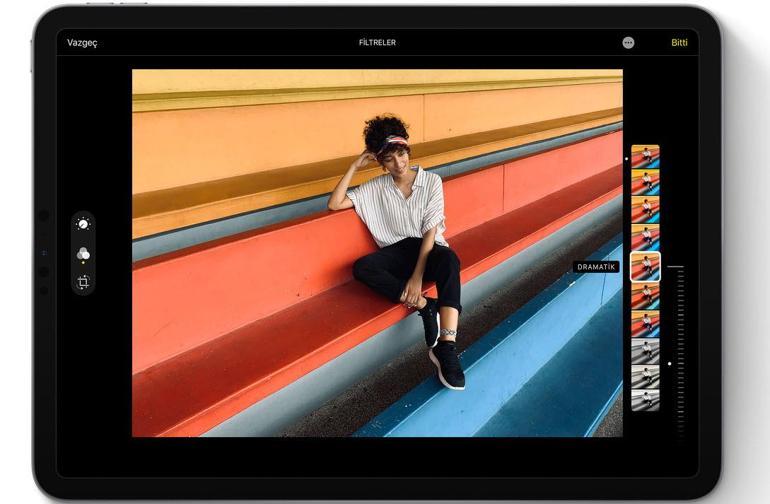This screenshot has width=770, height=504.
Task: Tap the main photo preview
Action: click(377, 253)
